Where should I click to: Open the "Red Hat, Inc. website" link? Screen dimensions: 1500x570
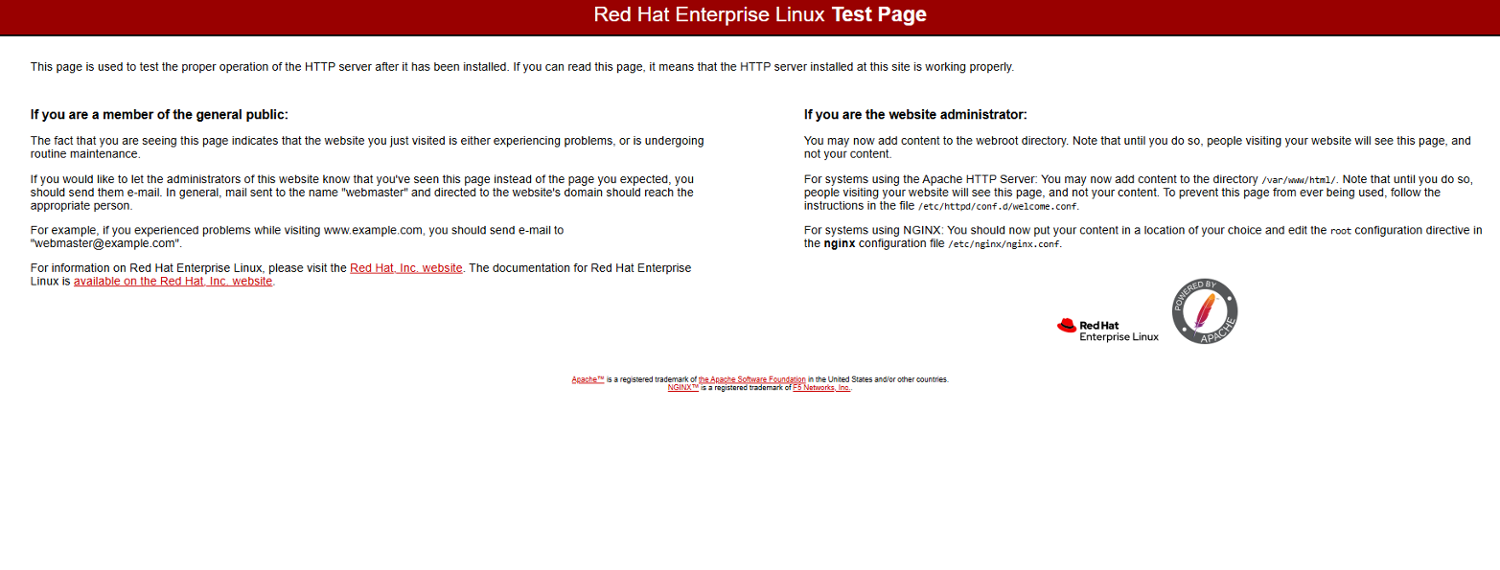[406, 268]
